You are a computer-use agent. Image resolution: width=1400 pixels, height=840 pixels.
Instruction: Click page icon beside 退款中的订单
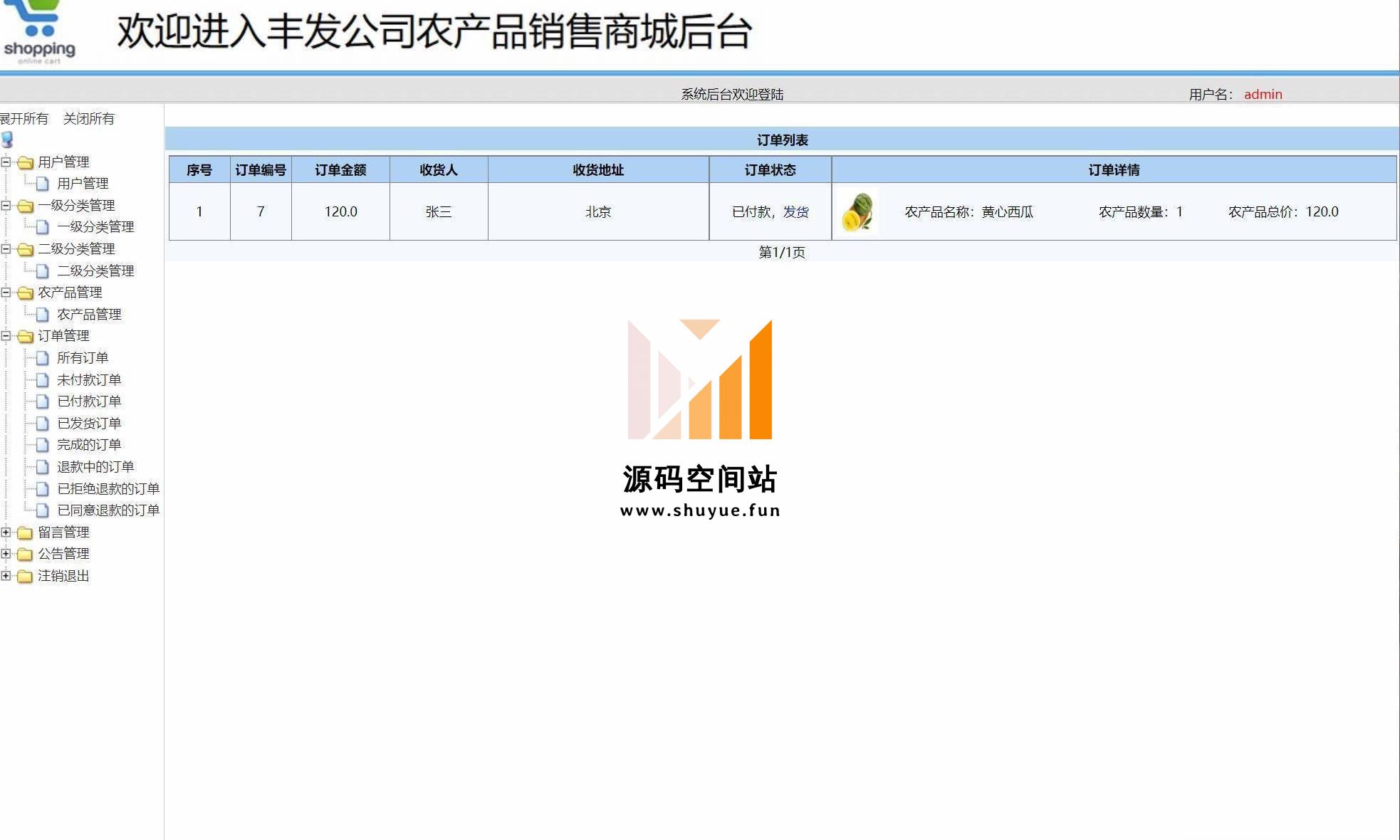tap(43, 467)
